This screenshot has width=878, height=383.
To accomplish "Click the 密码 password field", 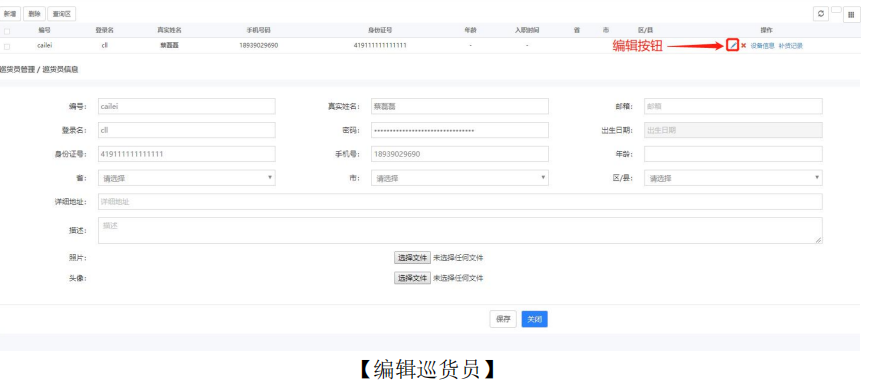I will [x=460, y=130].
